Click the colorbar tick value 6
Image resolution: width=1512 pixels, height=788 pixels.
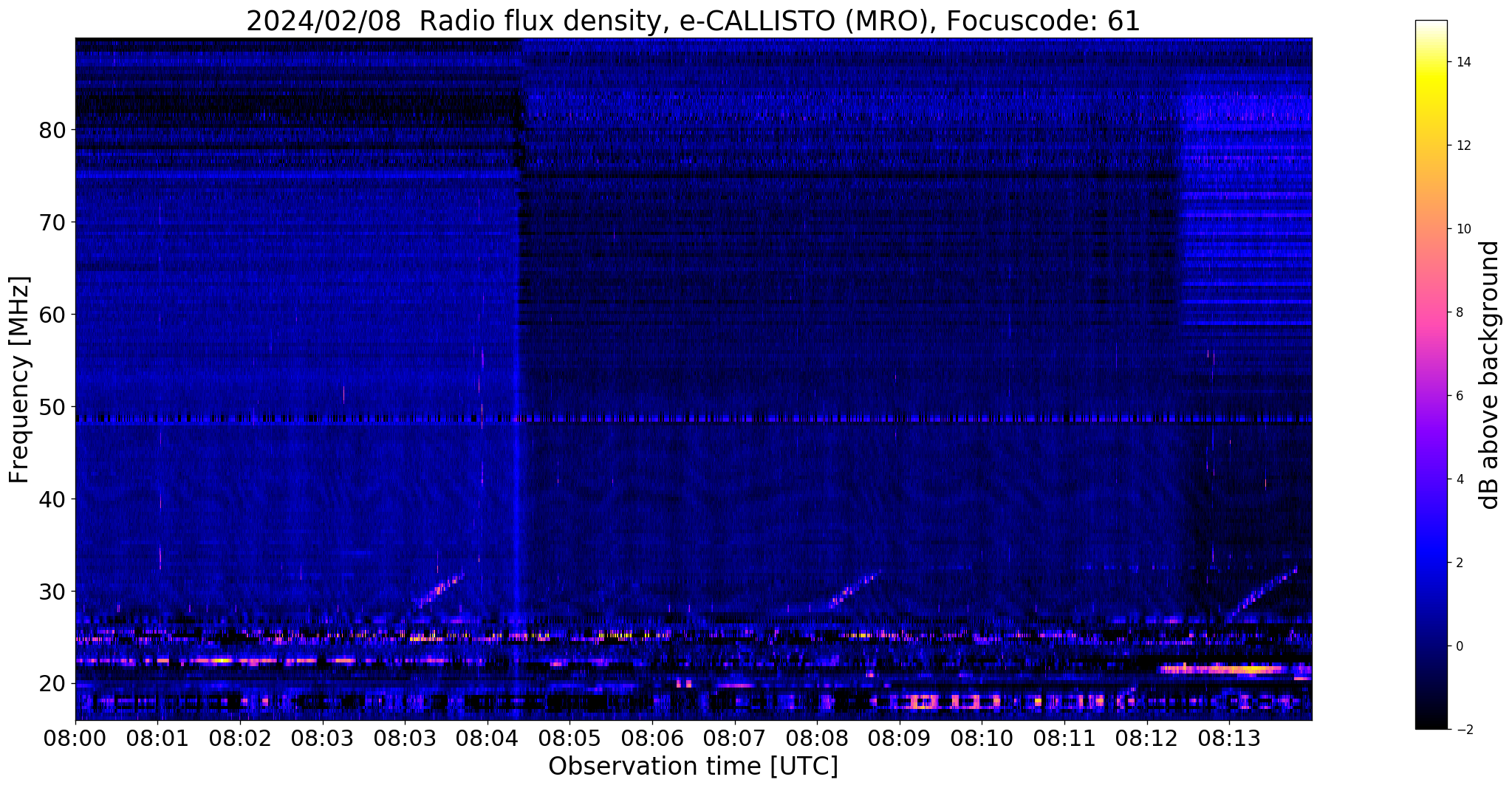(1459, 396)
